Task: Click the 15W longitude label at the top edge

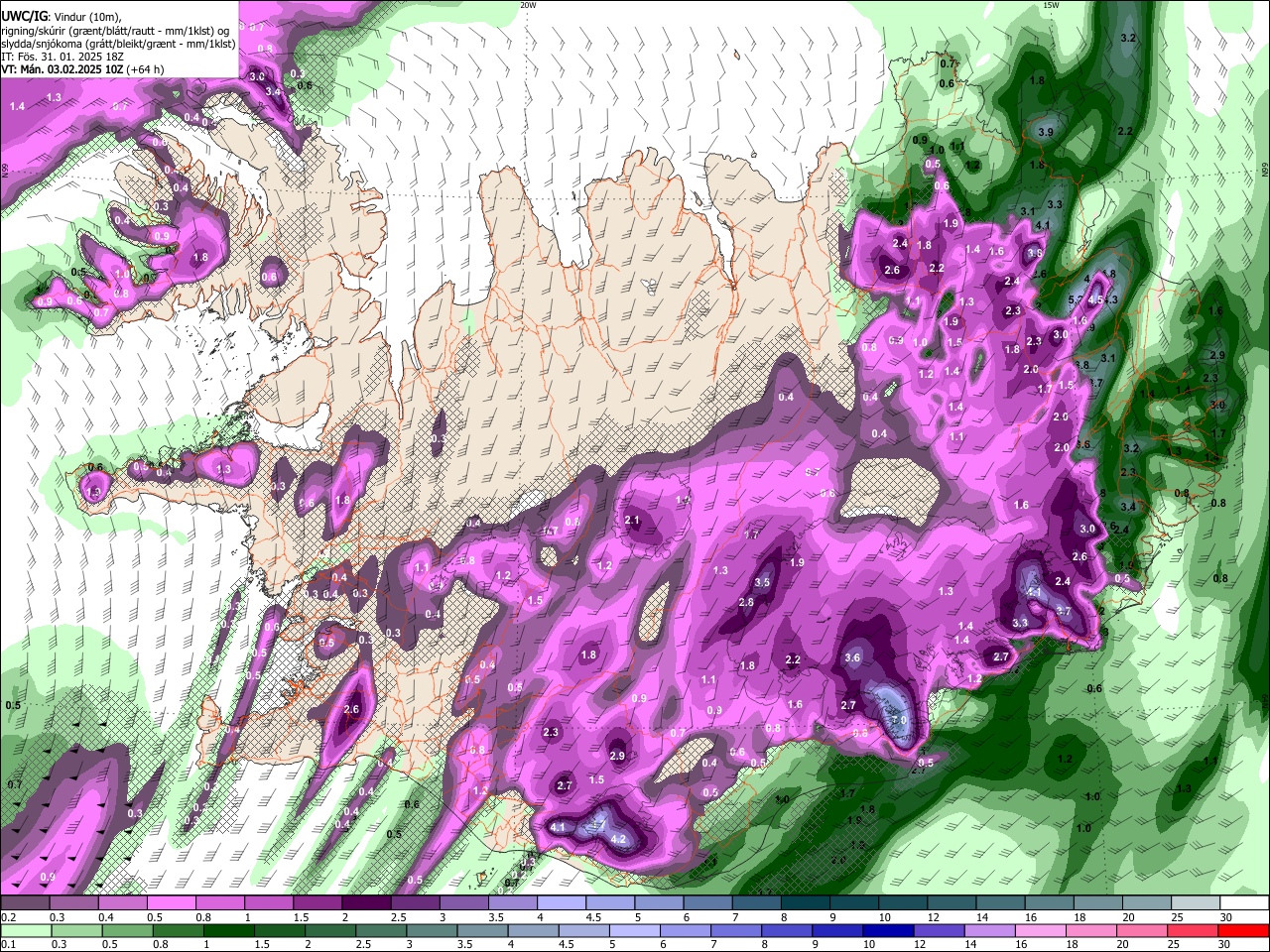Action: pyautogui.click(x=1052, y=5)
